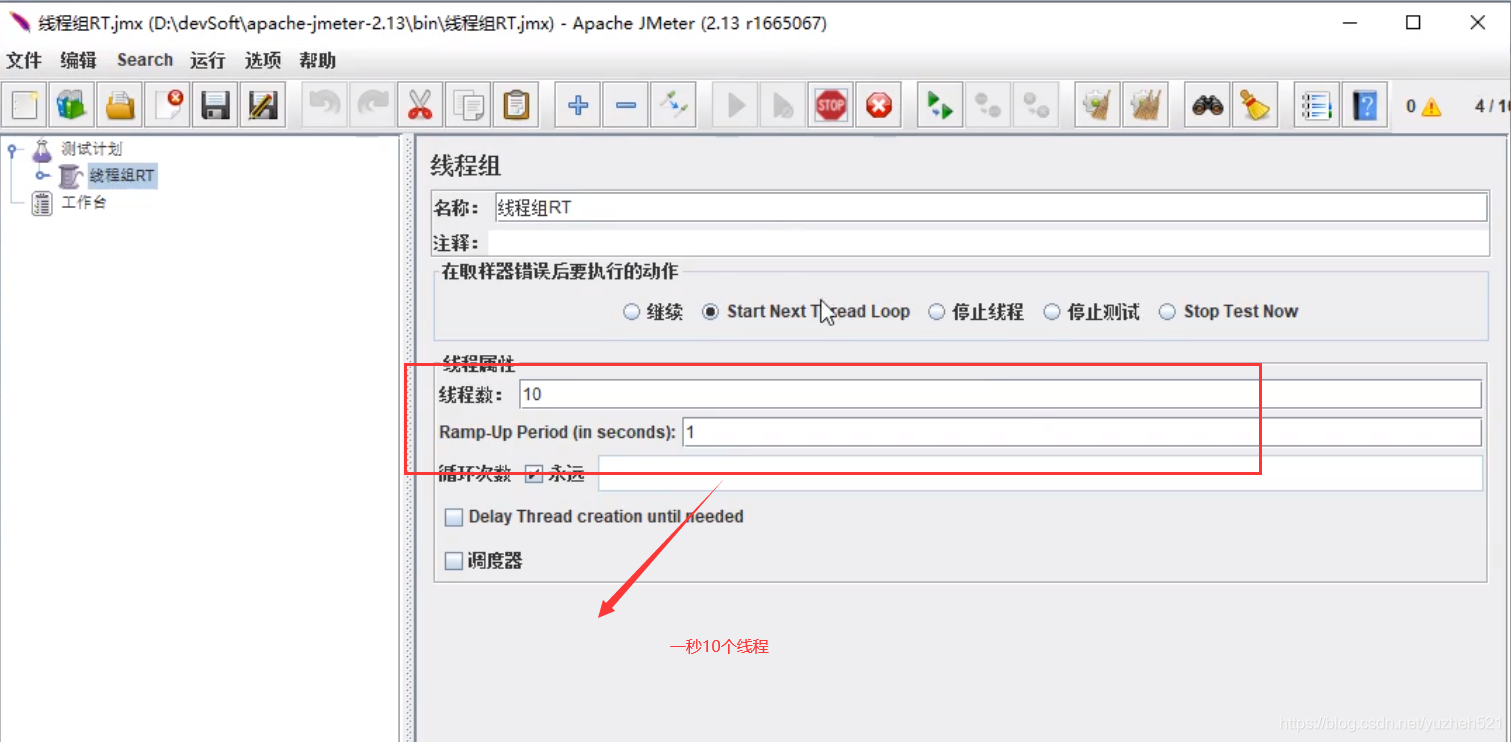The height and width of the screenshot is (742, 1511).
Task: Open Search with binoculars icon
Action: (1208, 104)
